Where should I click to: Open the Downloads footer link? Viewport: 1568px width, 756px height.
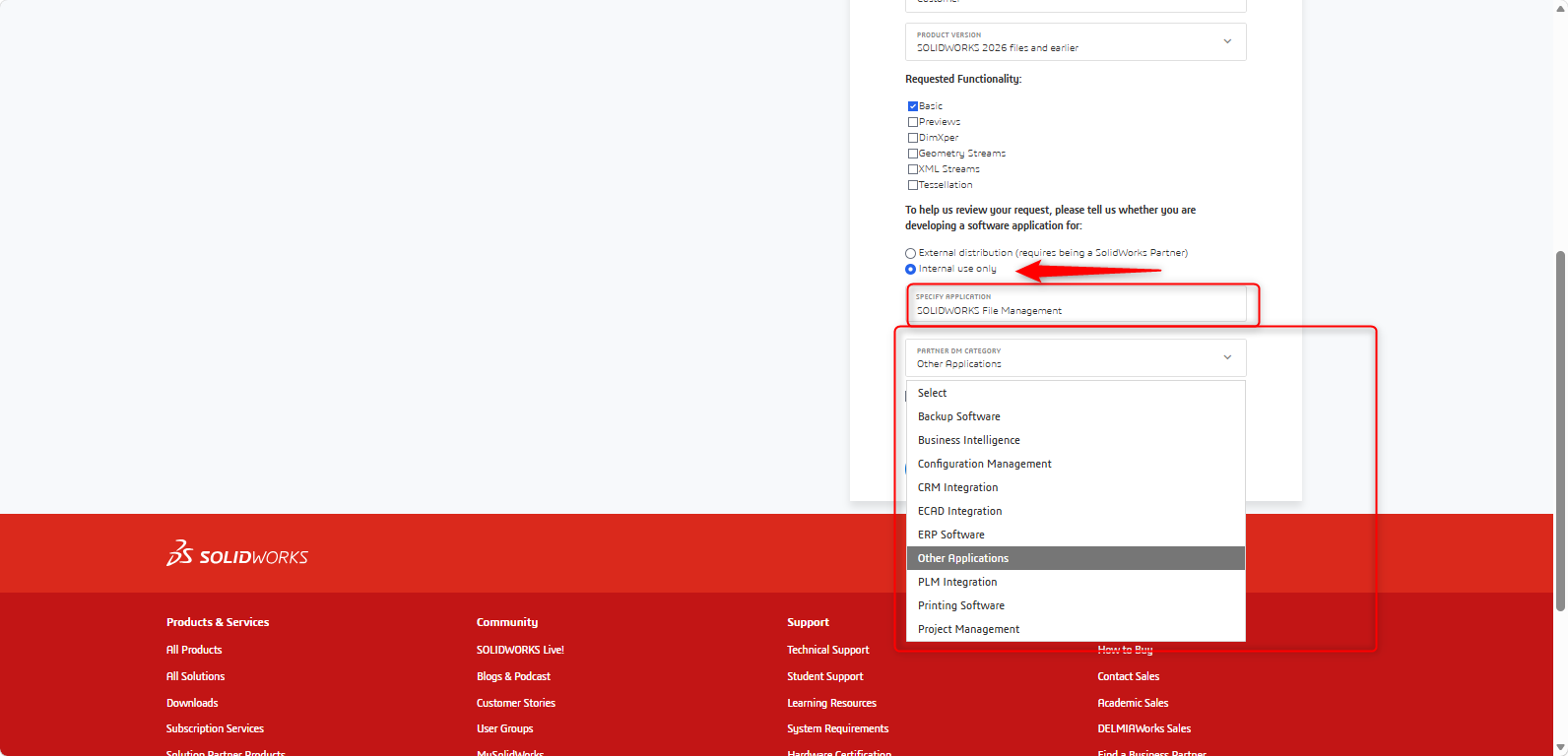192,703
